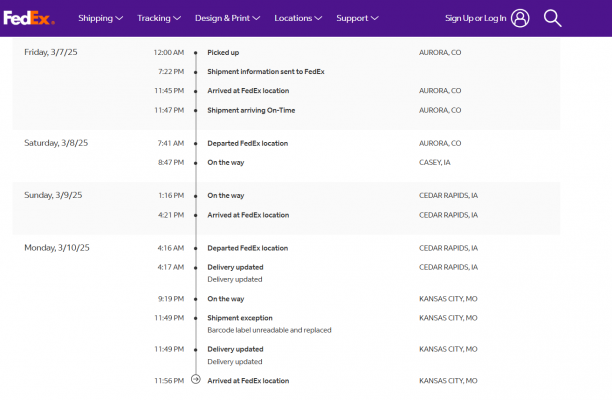Click the user profile avatar icon
Screen dimensions: 612x400
(520, 18)
